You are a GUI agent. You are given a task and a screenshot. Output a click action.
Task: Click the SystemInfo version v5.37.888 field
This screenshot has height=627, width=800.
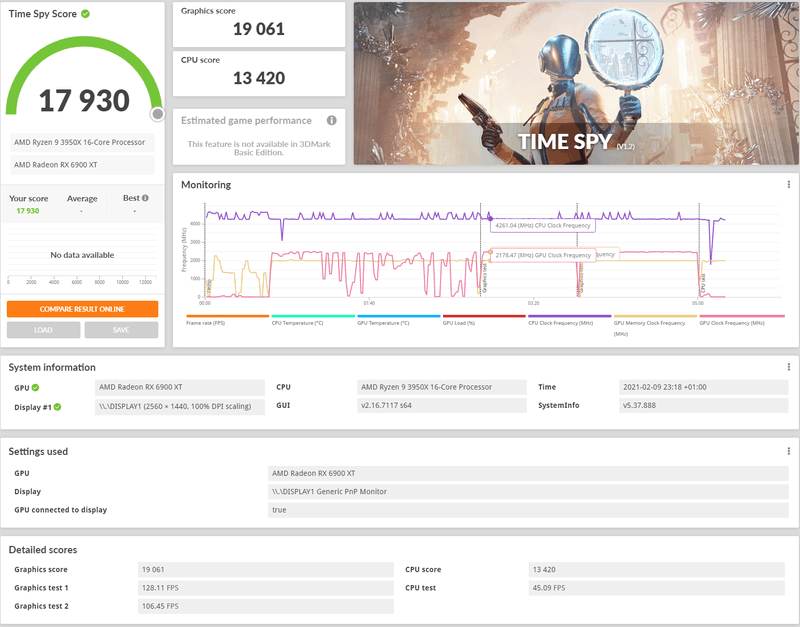(704, 406)
